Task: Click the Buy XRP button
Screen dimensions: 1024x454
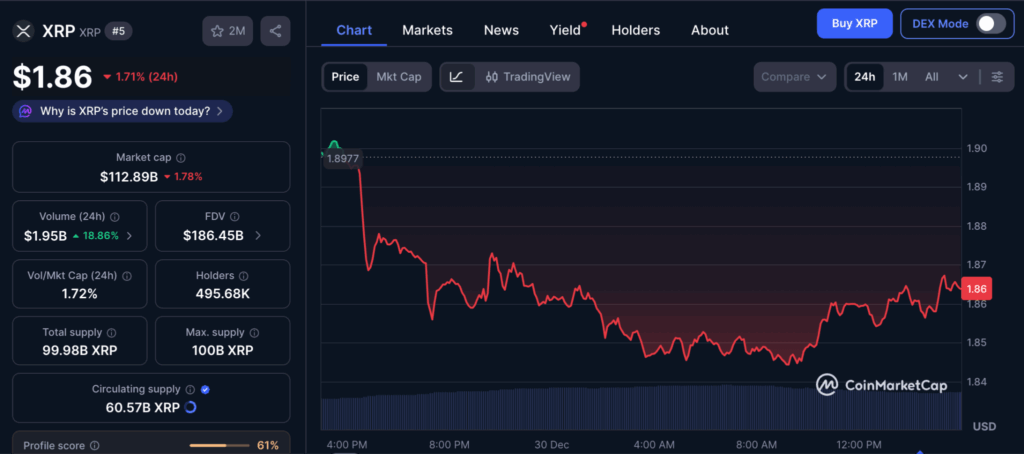Action: tap(854, 23)
